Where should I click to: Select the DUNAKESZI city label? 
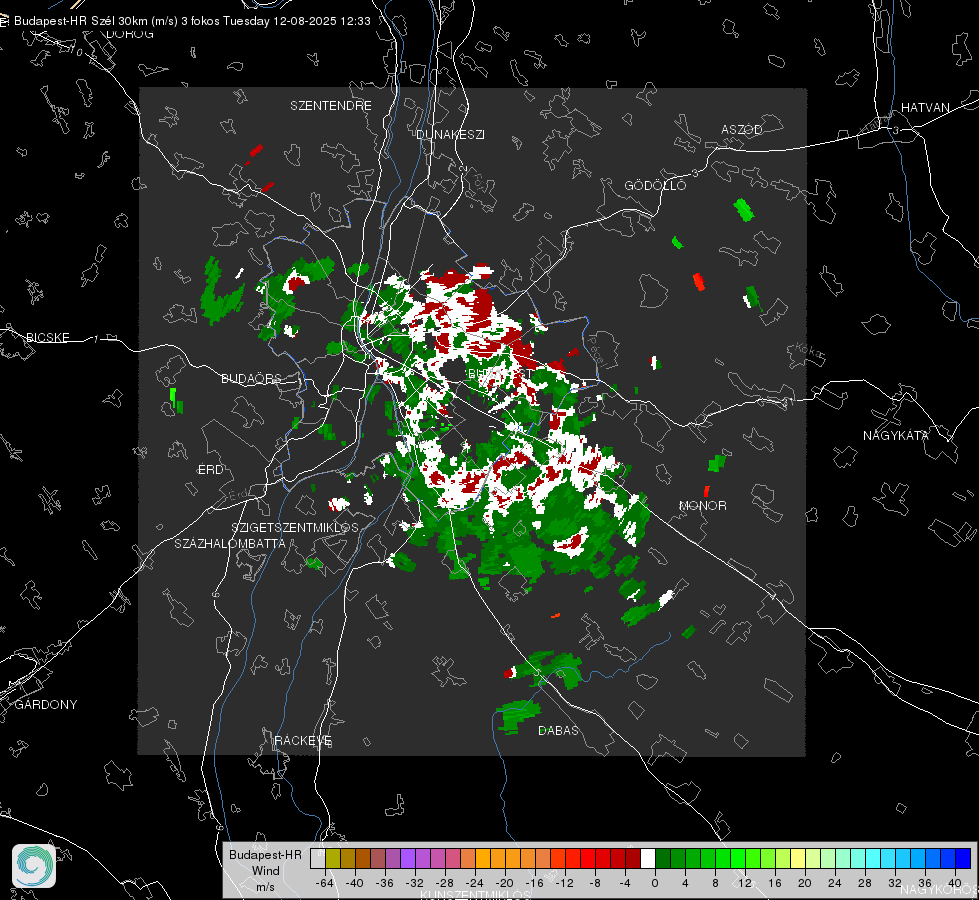(450, 134)
